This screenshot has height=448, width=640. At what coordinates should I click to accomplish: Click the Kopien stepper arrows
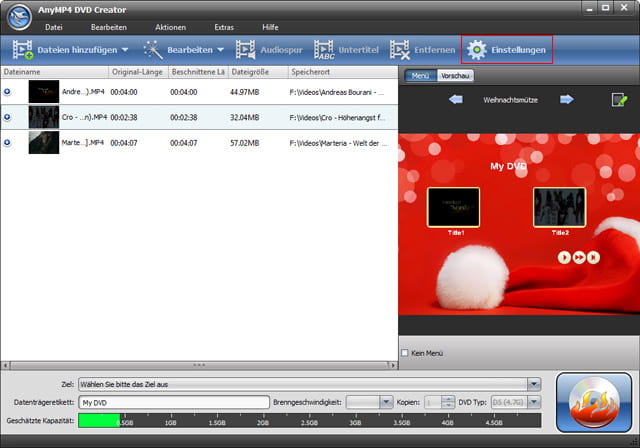tap(448, 402)
